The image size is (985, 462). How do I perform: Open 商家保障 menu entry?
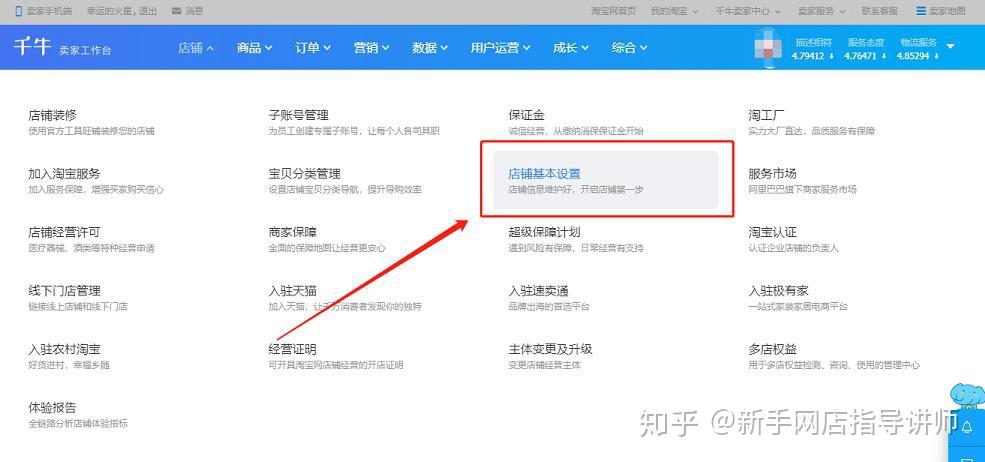tap(327, 239)
